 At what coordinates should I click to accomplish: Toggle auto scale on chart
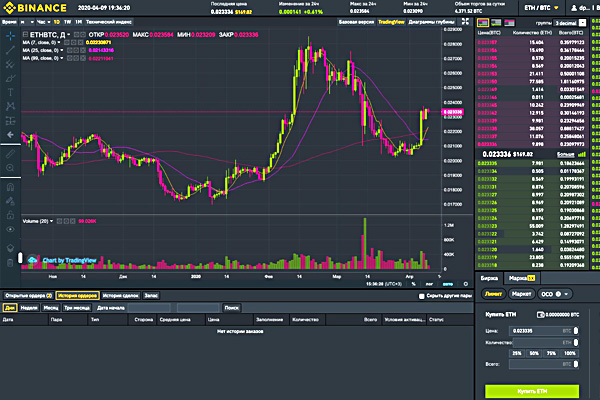tap(448, 284)
